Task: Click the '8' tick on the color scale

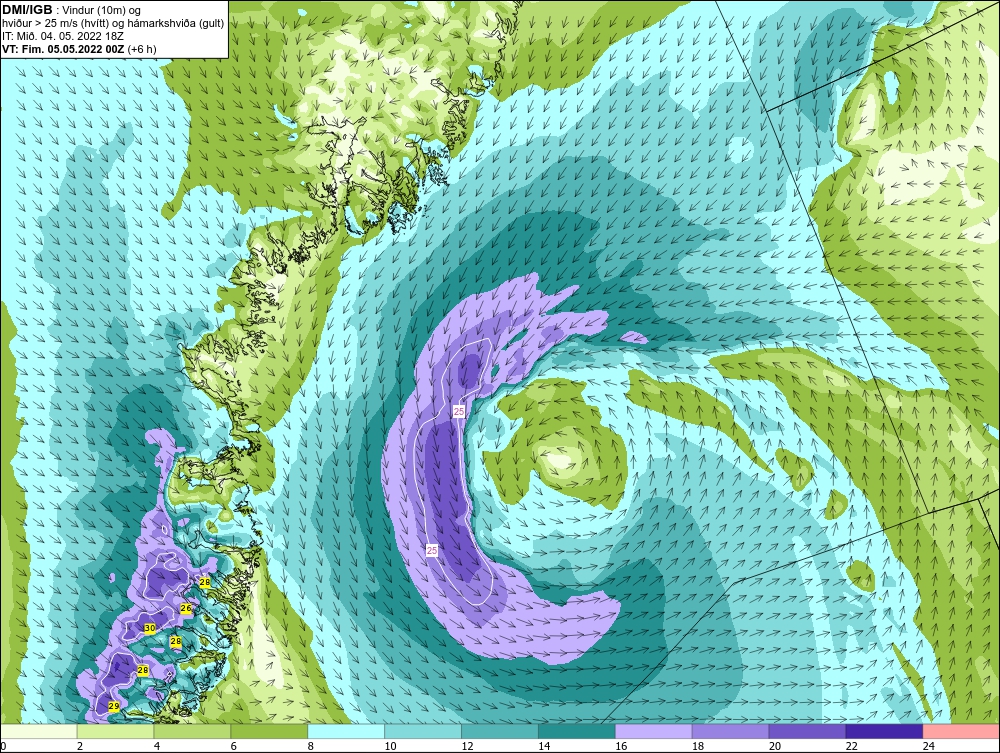Action: [311, 746]
